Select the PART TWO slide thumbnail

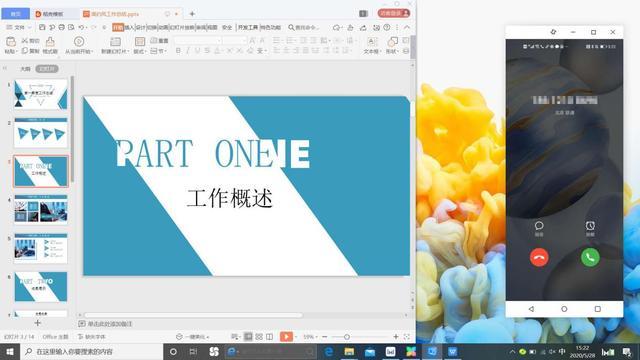tap(41, 287)
